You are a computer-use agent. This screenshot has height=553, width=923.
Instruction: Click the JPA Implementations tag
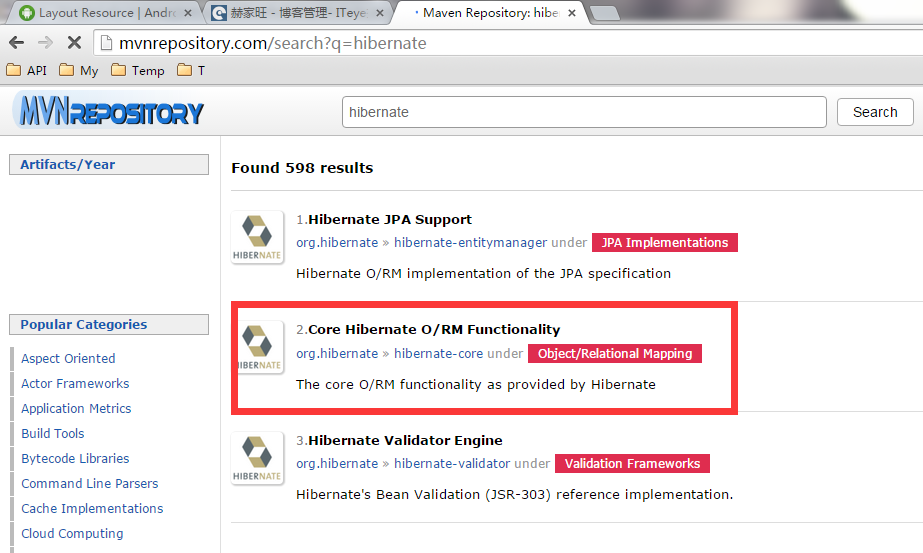point(665,243)
